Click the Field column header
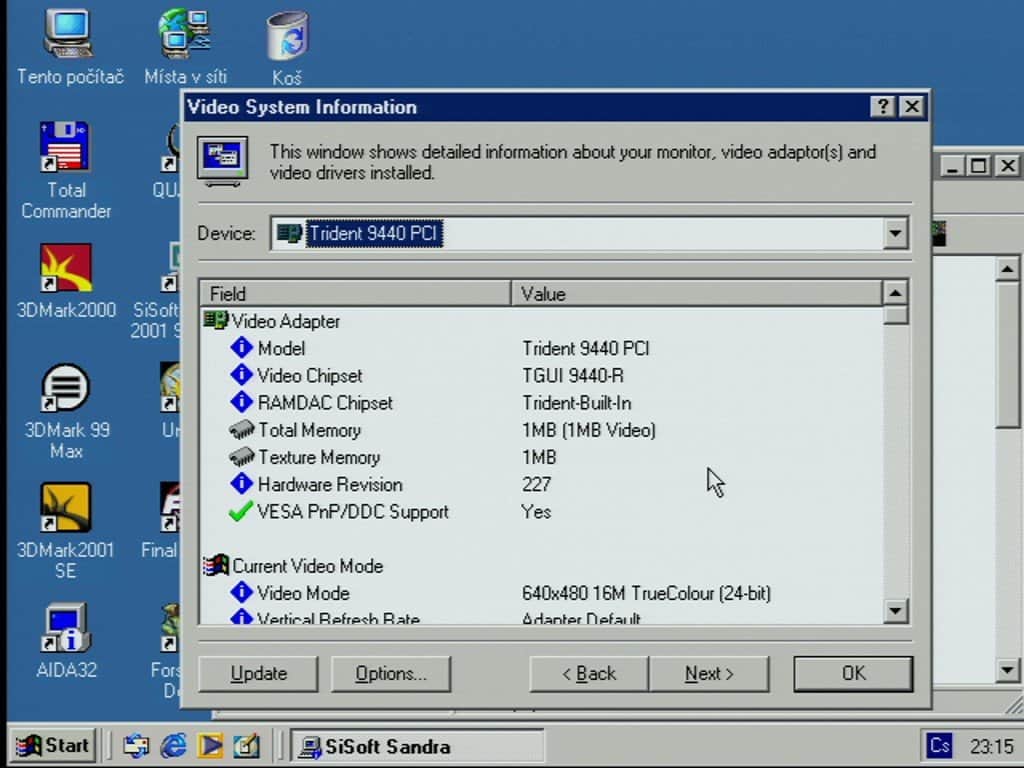The height and width of the screenshot is (768, 1024). coord(355,293)
